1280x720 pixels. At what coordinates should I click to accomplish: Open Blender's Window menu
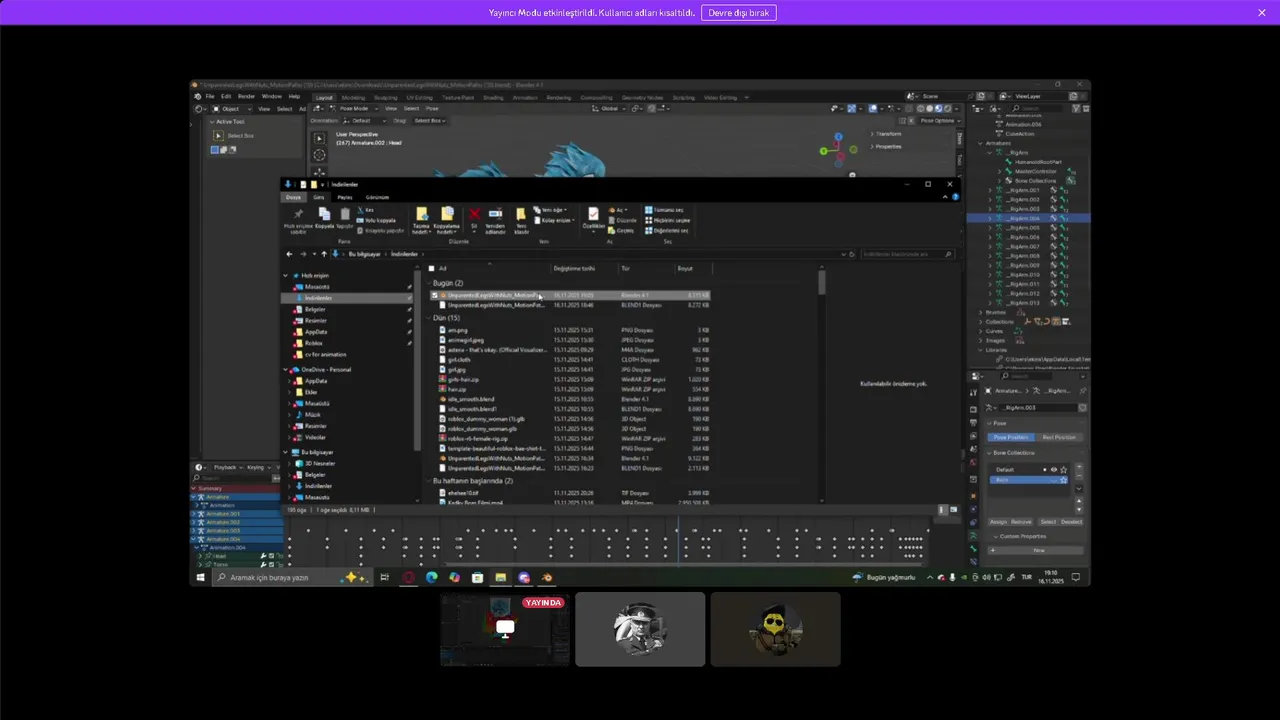pyautogui.click(x=271, y=97)
